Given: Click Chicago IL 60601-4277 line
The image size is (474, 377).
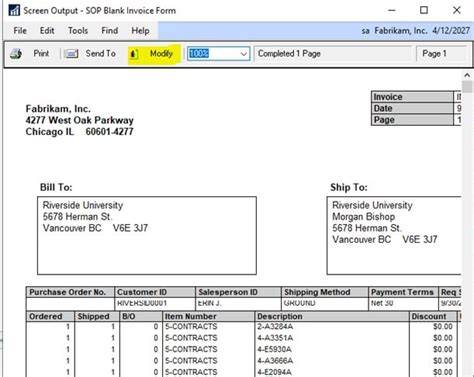Looking at the screenshot, I should tap(80, 132).
